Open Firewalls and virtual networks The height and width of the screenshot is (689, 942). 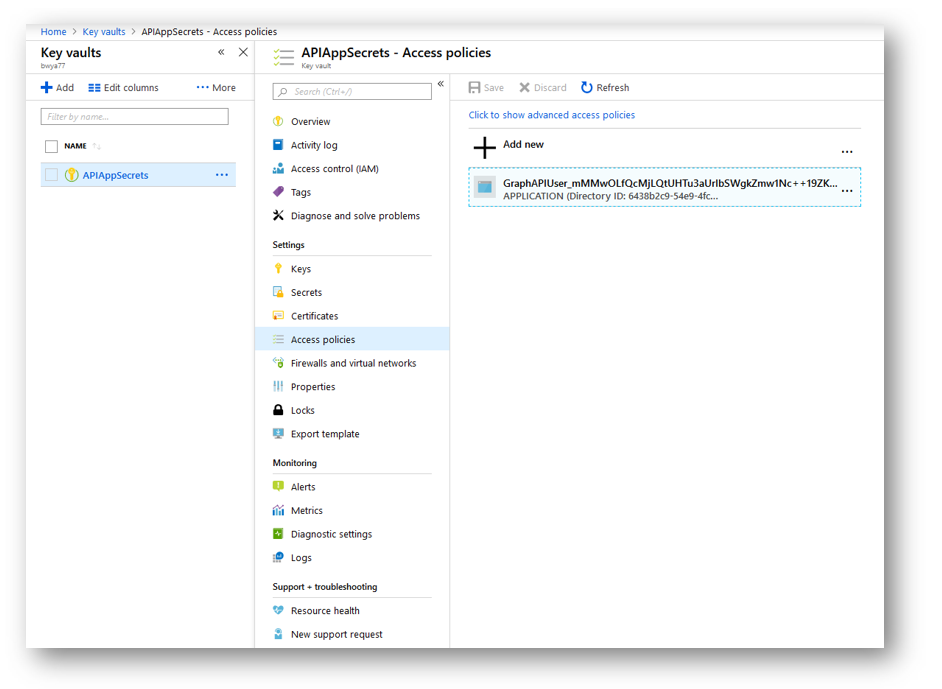click(x=354, y=363)
